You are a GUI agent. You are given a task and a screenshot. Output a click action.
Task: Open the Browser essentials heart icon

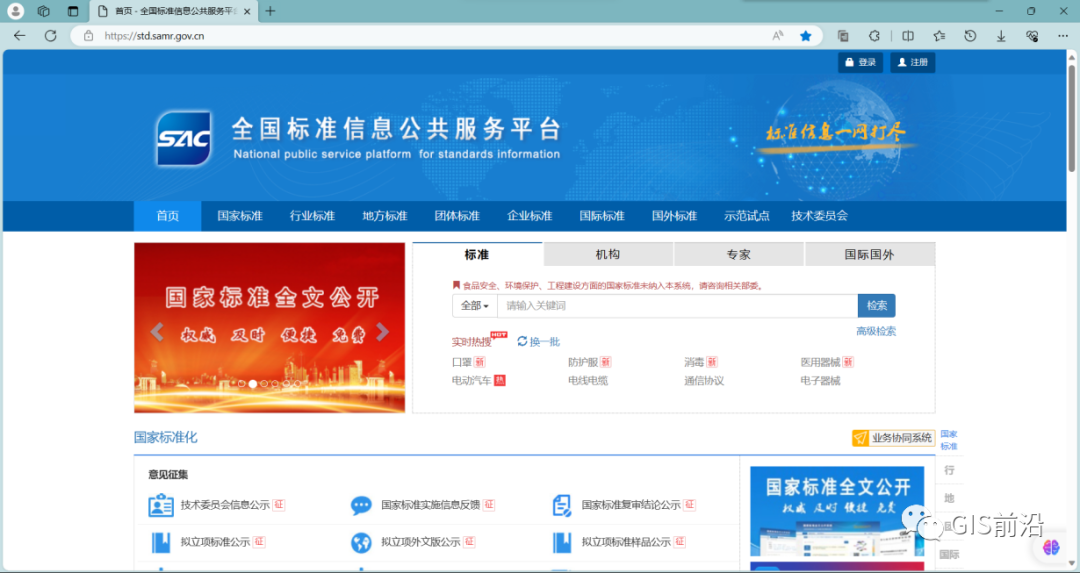pyautogui.click(x=1032, y=36)
